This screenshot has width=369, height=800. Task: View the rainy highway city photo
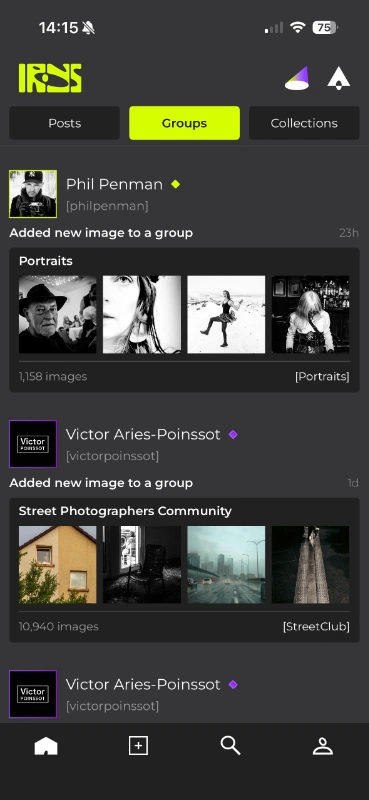point(226,564)
